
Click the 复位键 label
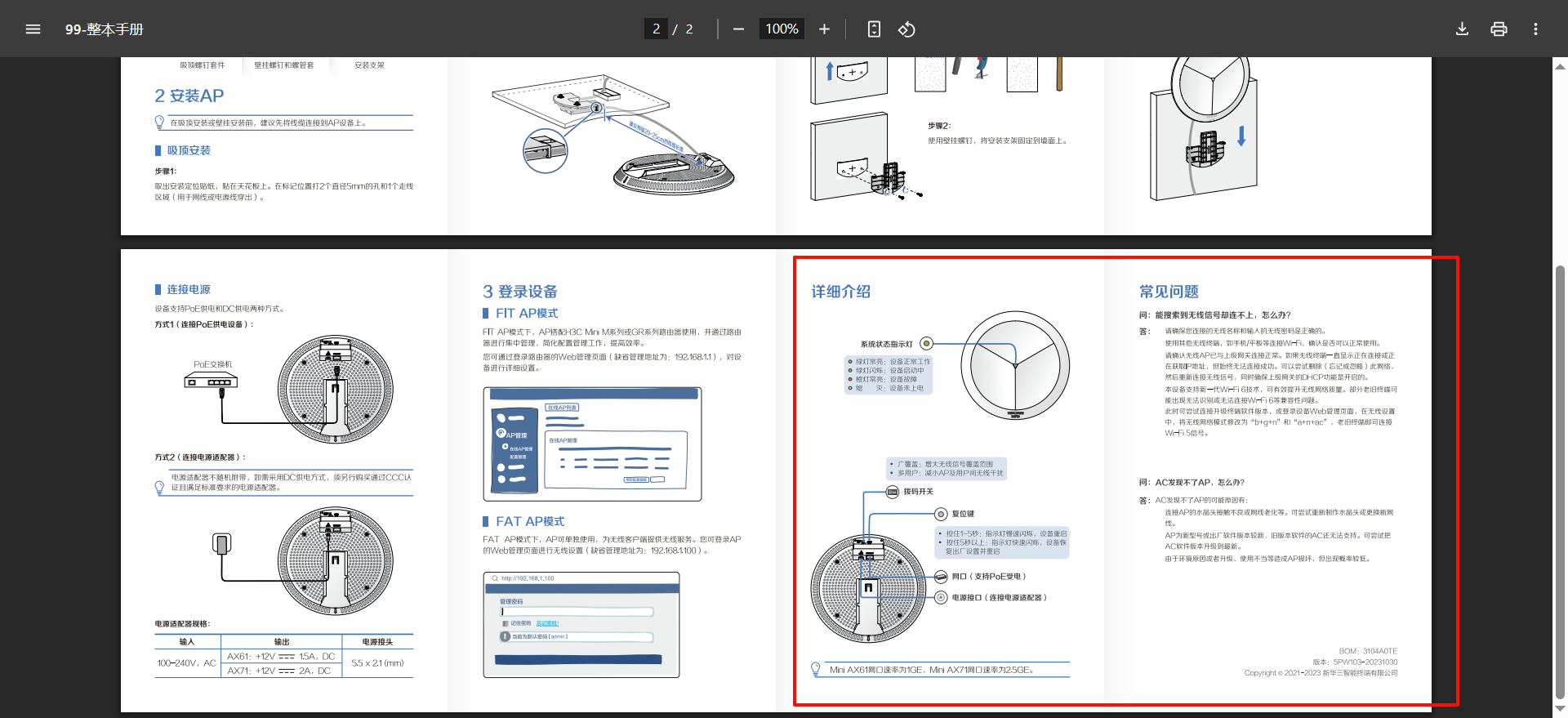(963, 514)
